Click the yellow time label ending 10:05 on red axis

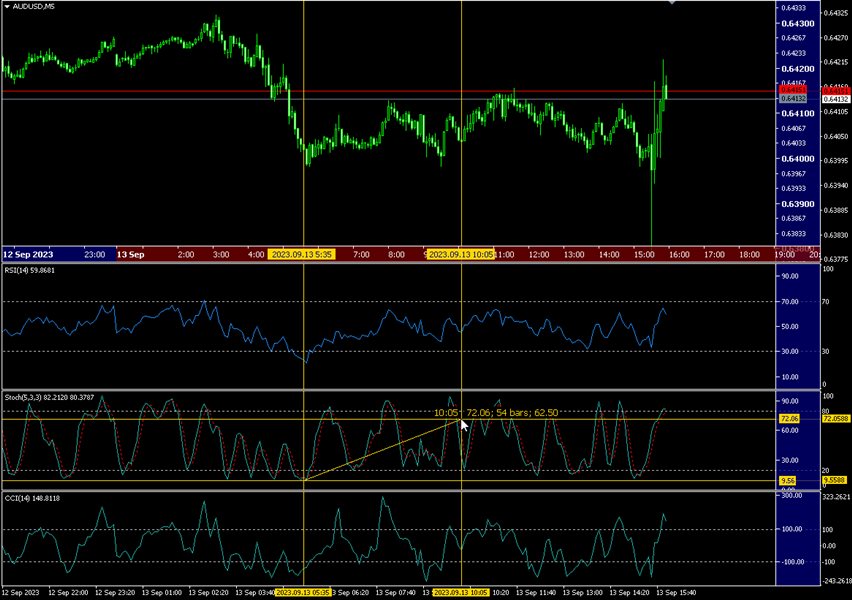pyautogui.click(x=461, y=254)
